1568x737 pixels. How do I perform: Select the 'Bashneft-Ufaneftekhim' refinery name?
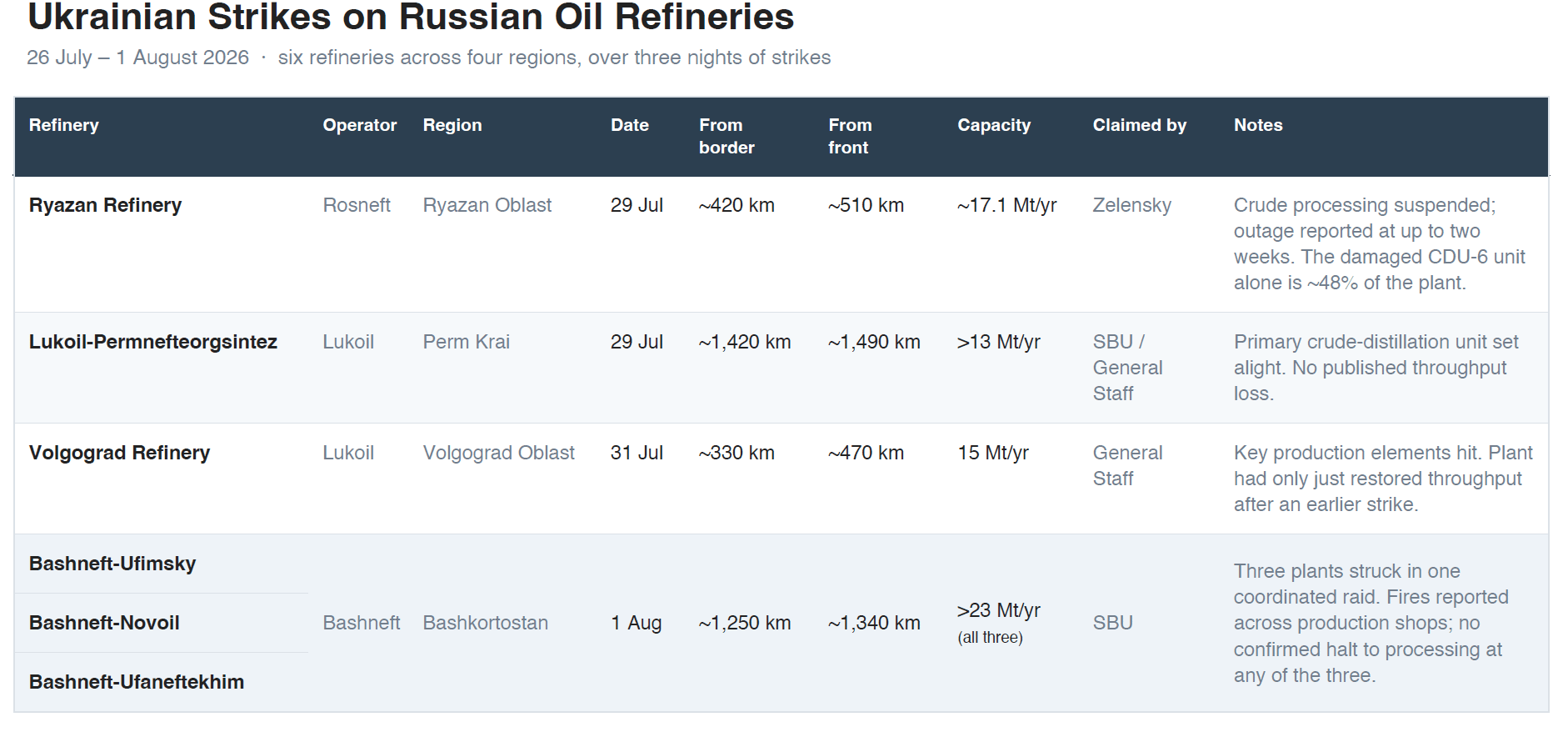click(x=137, y=682)
